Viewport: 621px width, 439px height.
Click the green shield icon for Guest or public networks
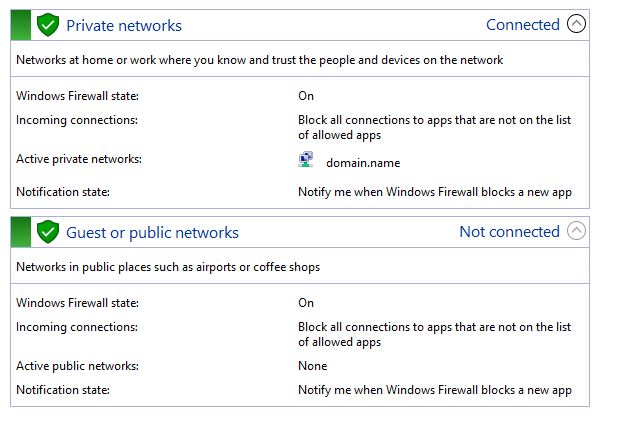click(x=48, y=232)
